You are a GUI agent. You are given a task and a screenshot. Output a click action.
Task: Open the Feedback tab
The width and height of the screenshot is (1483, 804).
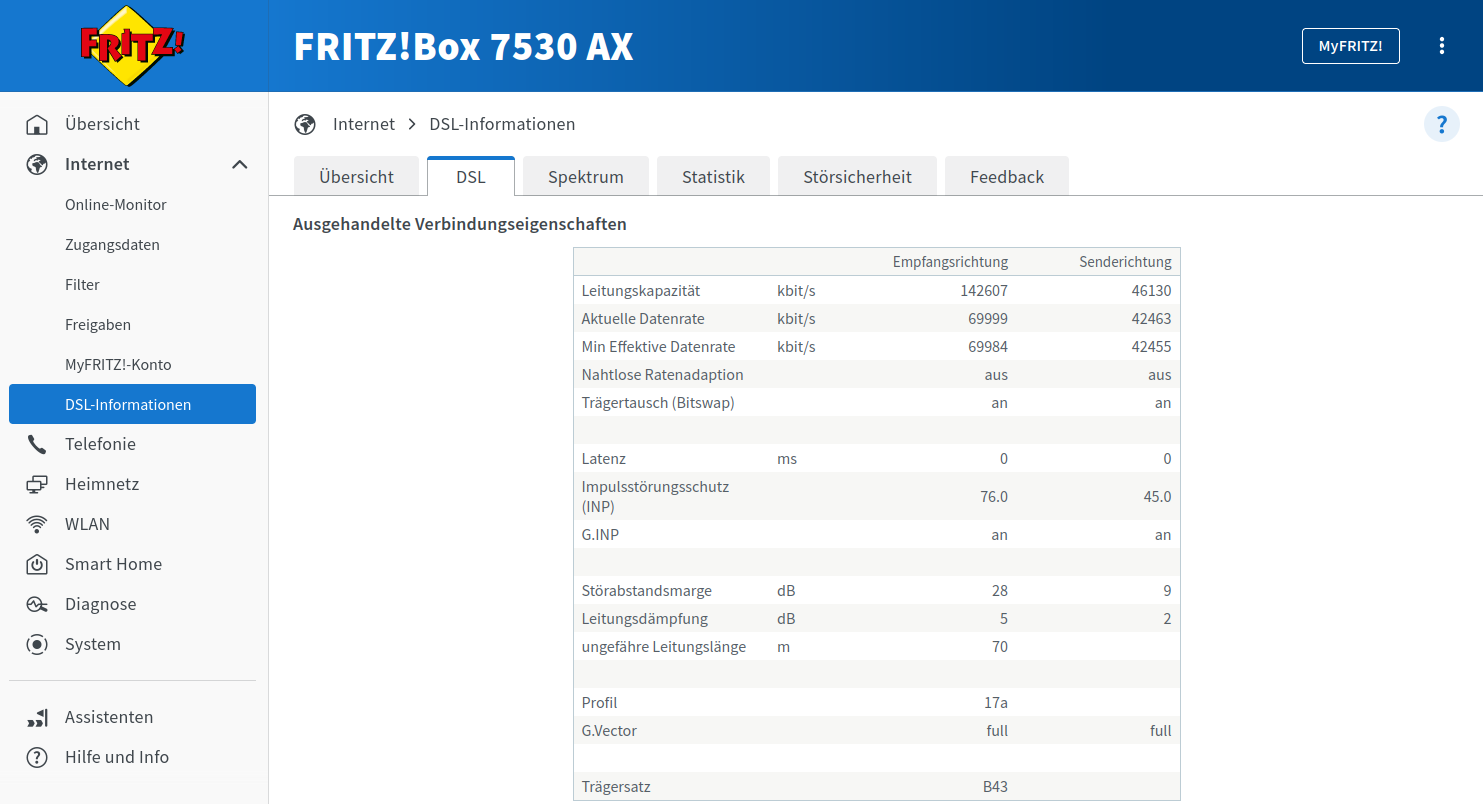(x=1007, y=176)
